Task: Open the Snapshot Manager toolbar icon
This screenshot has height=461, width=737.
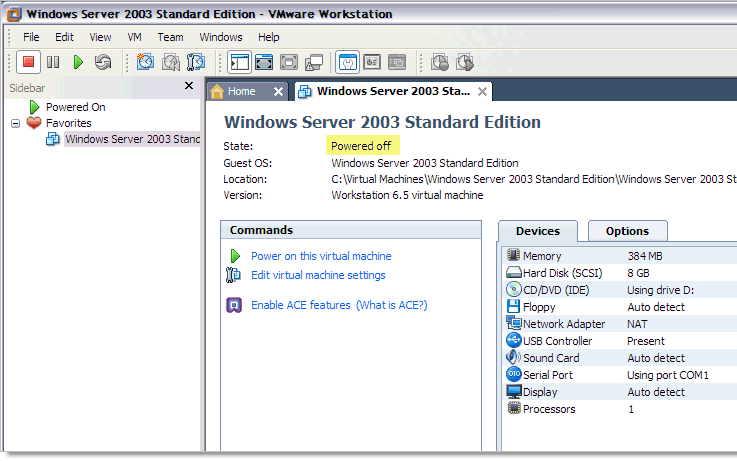Action: (x=196, y=62)
